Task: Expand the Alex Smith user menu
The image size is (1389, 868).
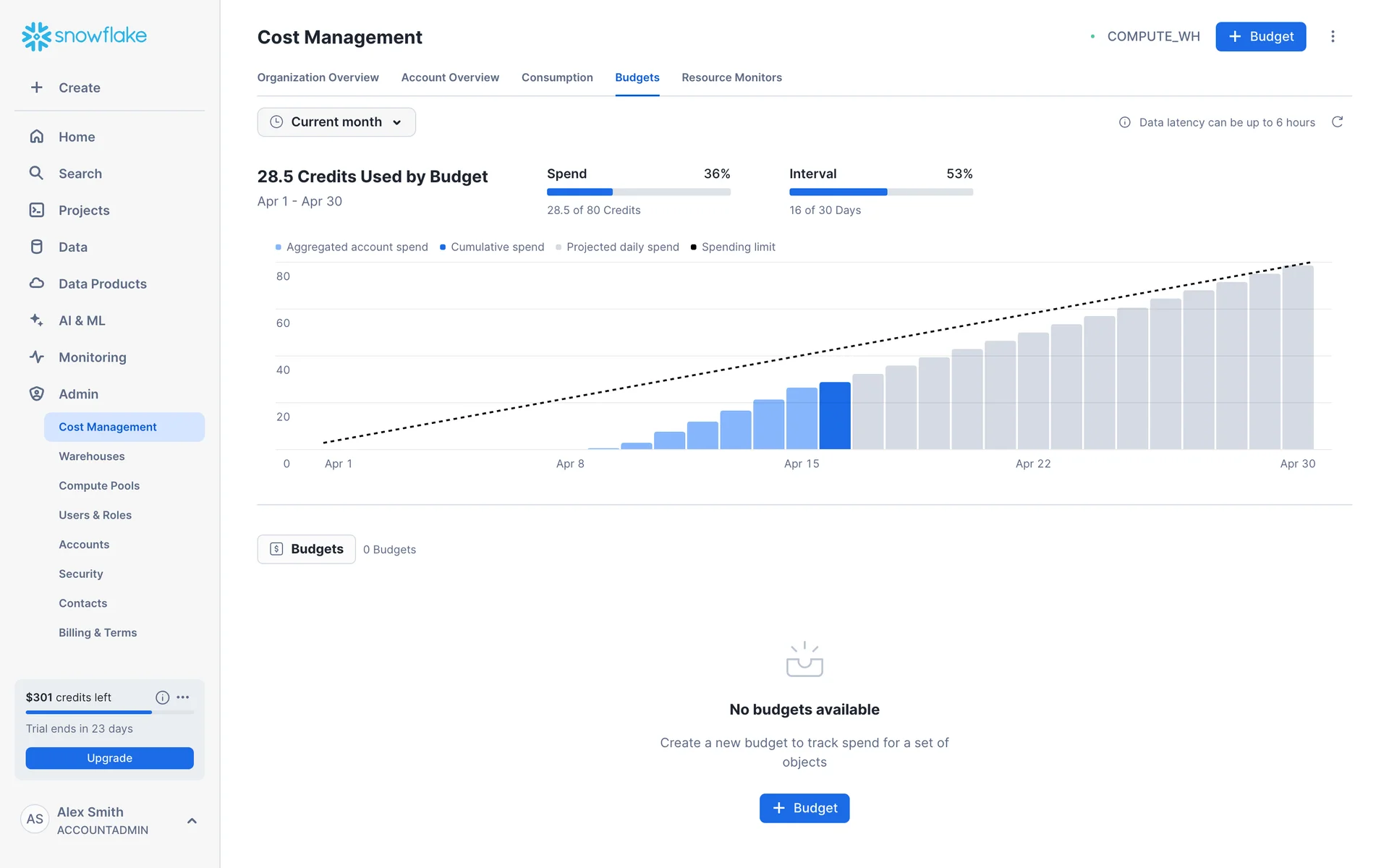Action: coord(192,820)
